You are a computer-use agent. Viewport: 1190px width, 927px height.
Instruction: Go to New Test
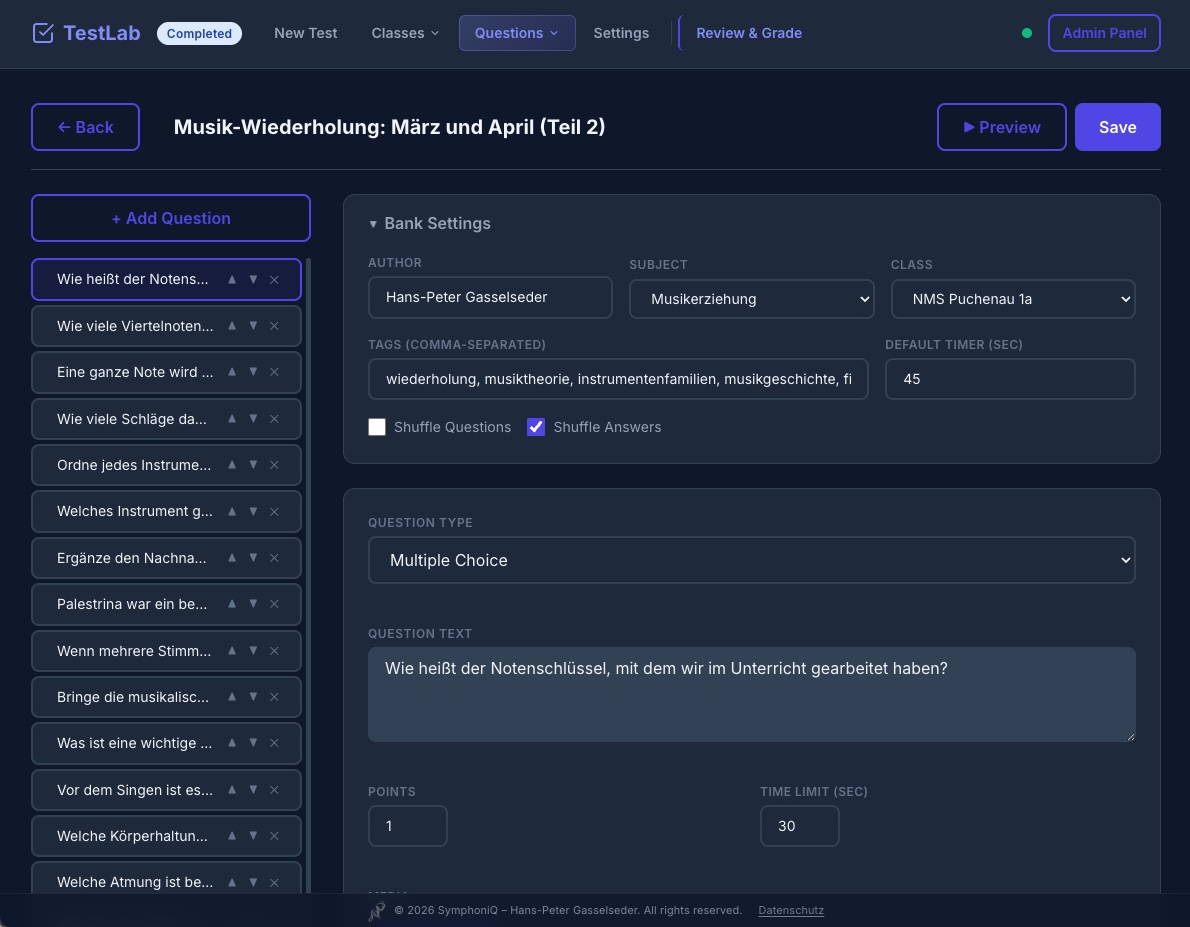click(306, 33)
